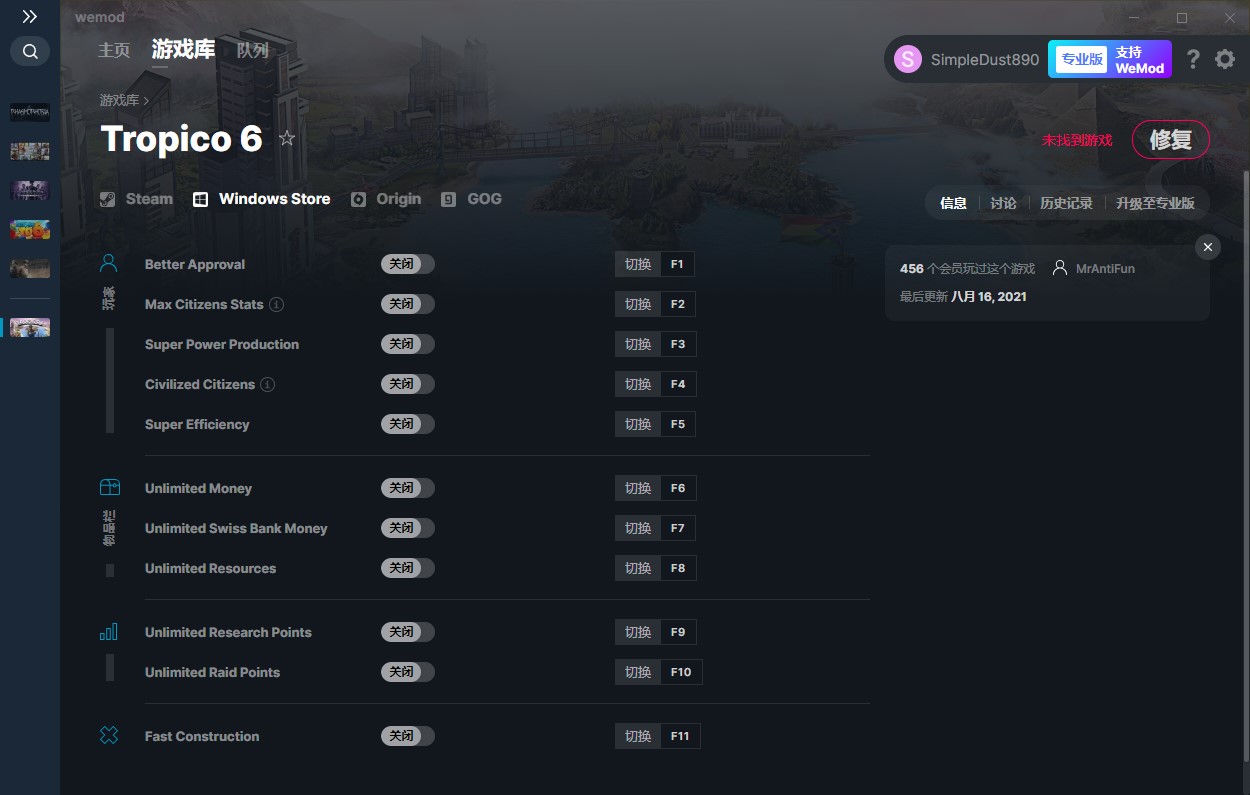Click the Unlimited Resources label
1250x795 pixels.
[x=210, y=568]
